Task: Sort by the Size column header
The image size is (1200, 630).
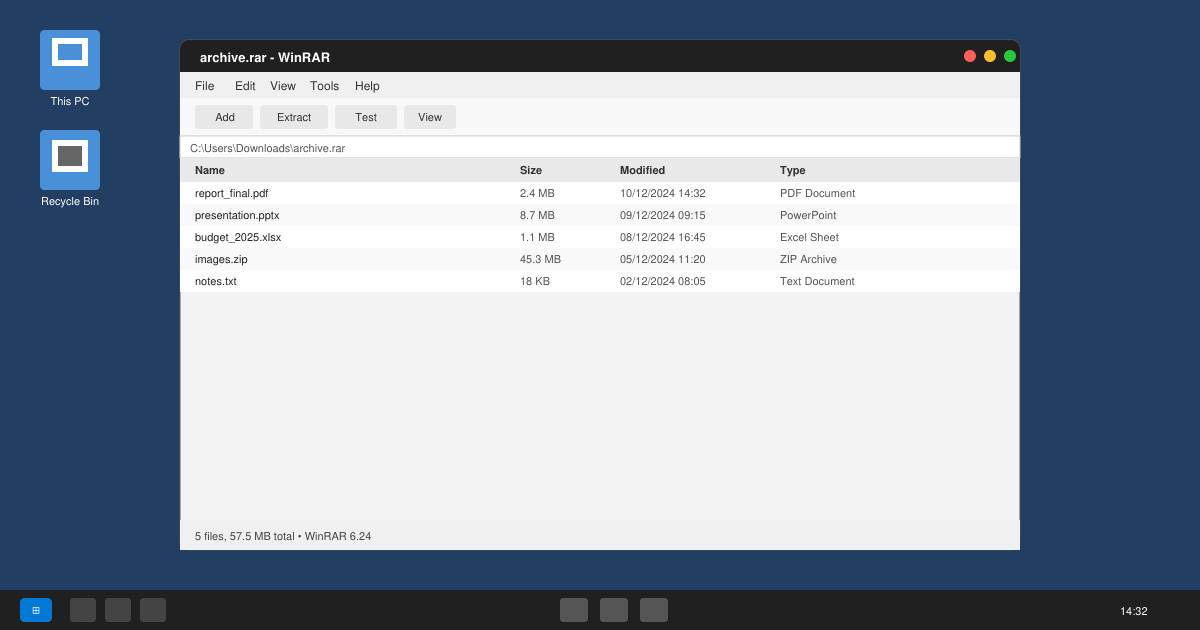Action: point(531,170)
